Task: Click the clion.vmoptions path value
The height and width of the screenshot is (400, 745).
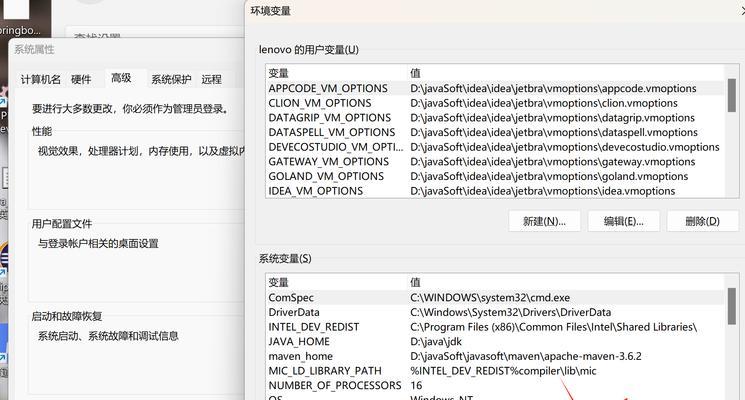Action: point(544,103)
